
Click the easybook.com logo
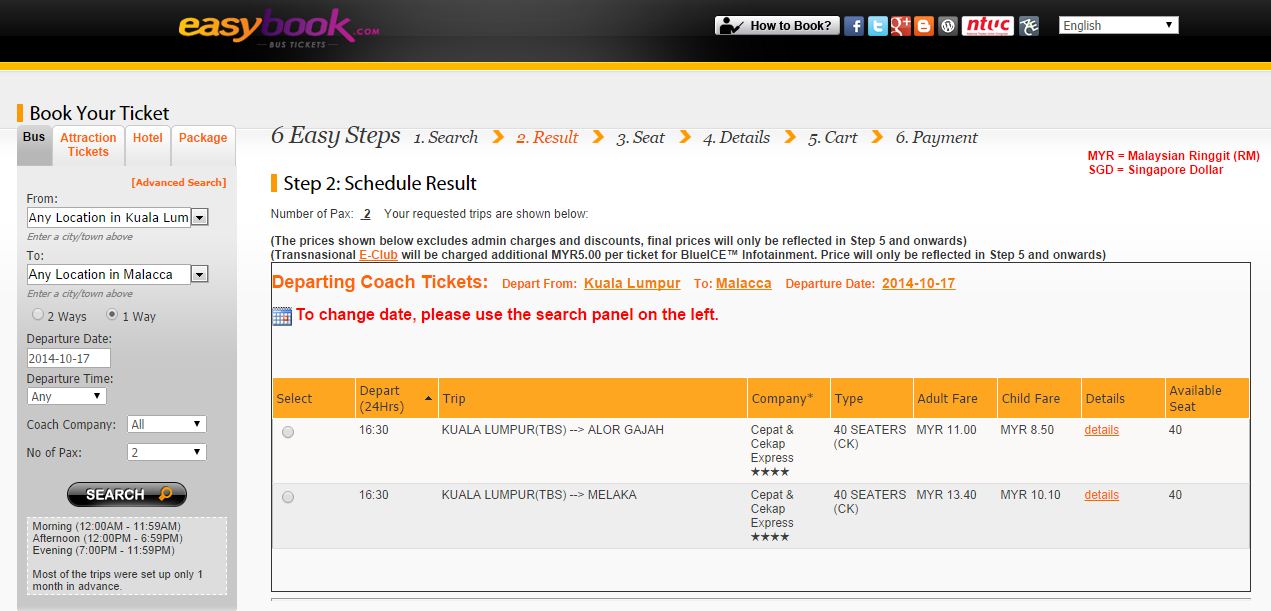pyautogui.click(x=279, y=27)
